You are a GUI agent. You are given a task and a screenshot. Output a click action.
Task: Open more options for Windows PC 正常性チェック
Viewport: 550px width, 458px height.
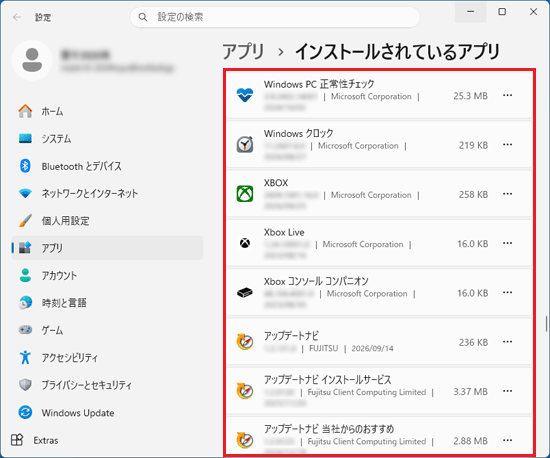[x=507, y=95]
